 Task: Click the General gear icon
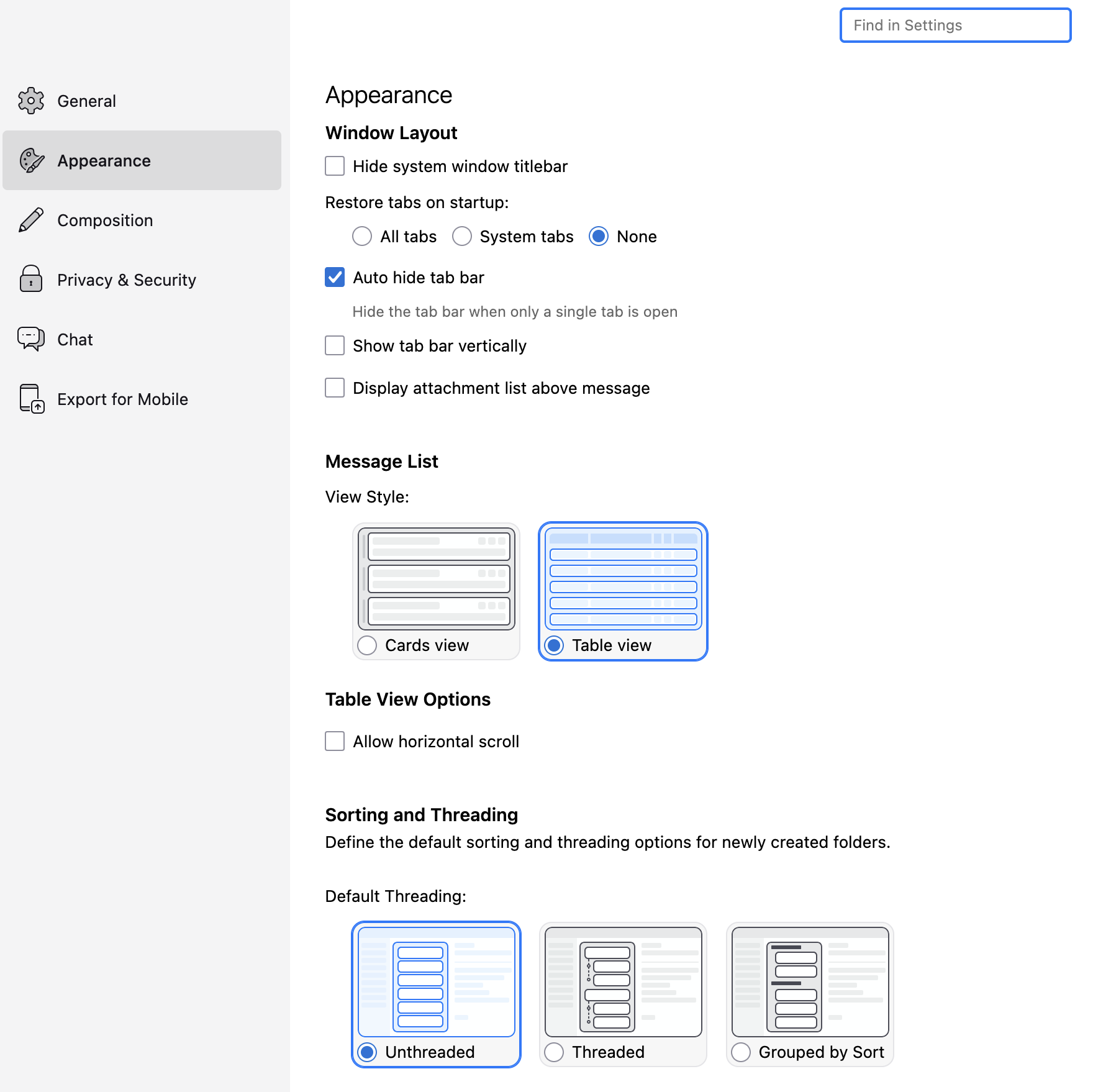(31, 101)
